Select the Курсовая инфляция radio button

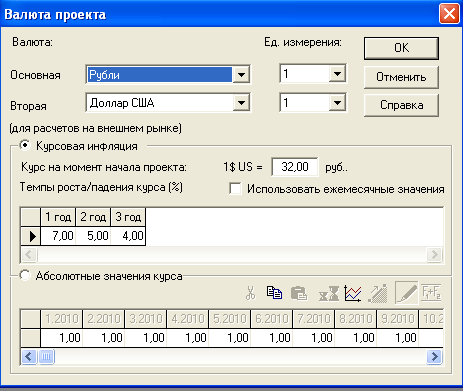point(25,145)
